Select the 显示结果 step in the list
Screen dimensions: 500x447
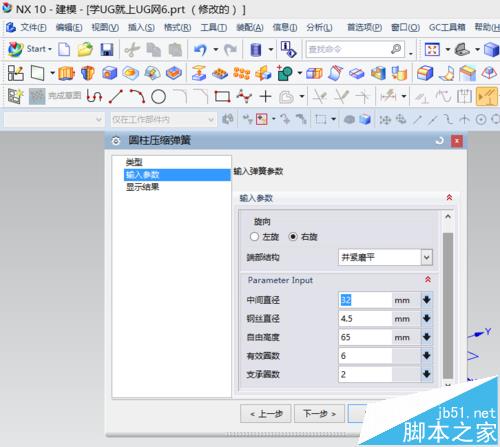[x=143, y=187]
